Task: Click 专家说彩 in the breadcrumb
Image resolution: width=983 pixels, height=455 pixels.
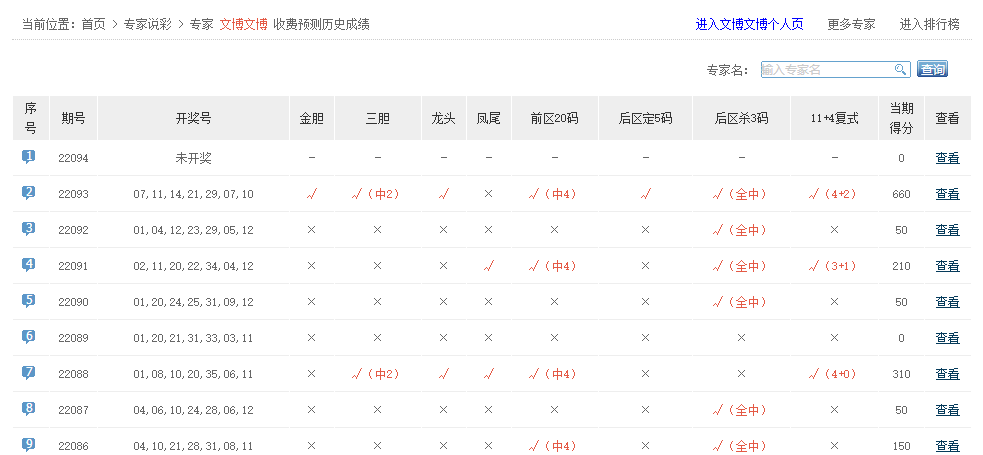Action: tap(147, 24)
